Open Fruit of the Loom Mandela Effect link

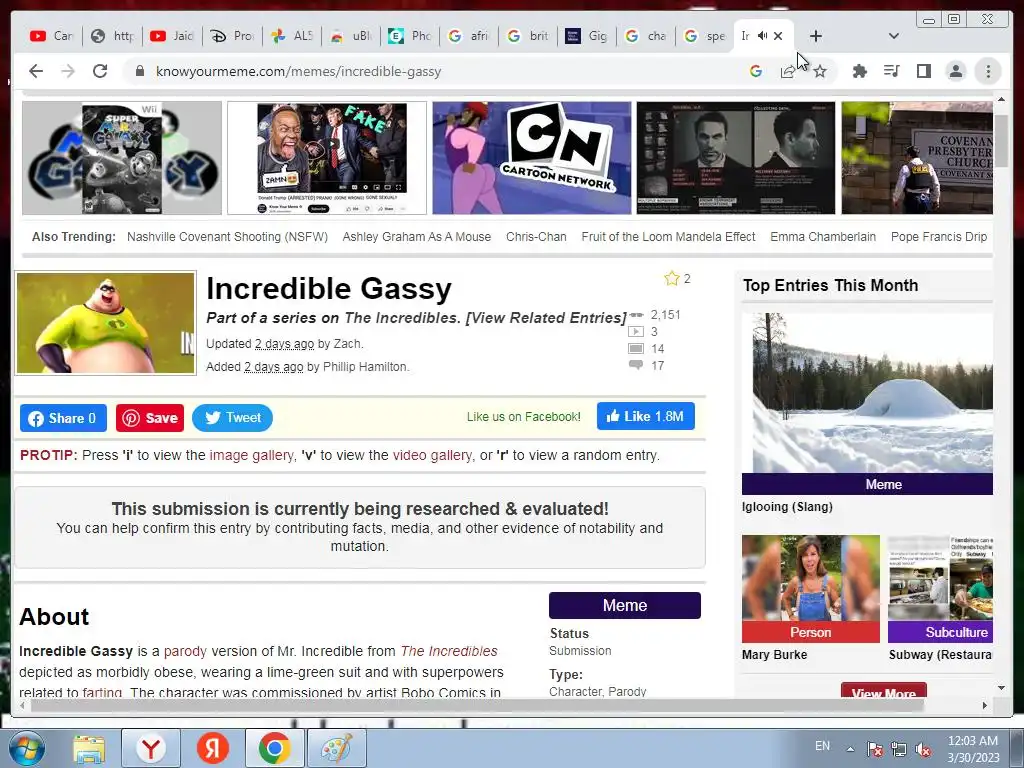[x=668, y=236]
